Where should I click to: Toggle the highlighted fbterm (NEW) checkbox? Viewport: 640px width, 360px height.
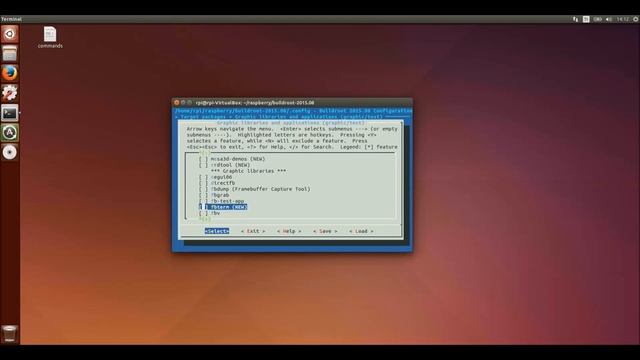(x=204, y=207)
